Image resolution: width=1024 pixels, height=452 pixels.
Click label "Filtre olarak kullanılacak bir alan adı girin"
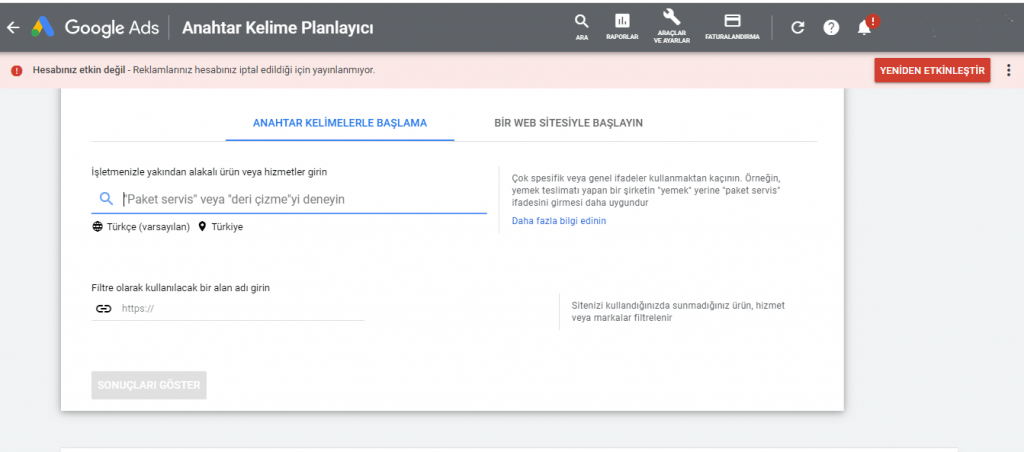tap(181, 287)
